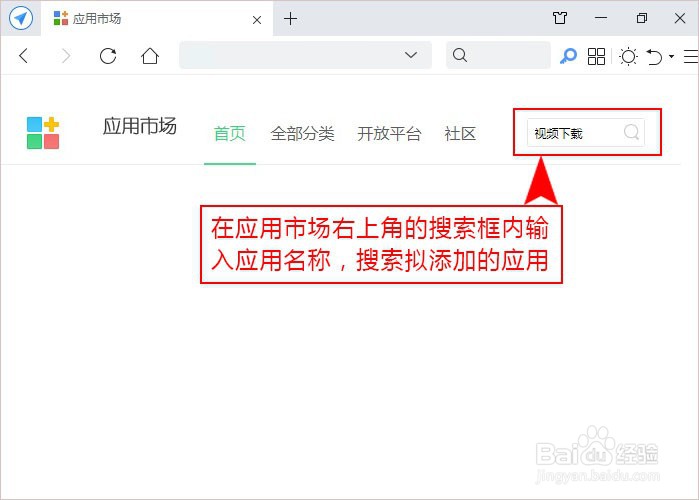
Task: Minimize the browser window
Action: (600, 18)
